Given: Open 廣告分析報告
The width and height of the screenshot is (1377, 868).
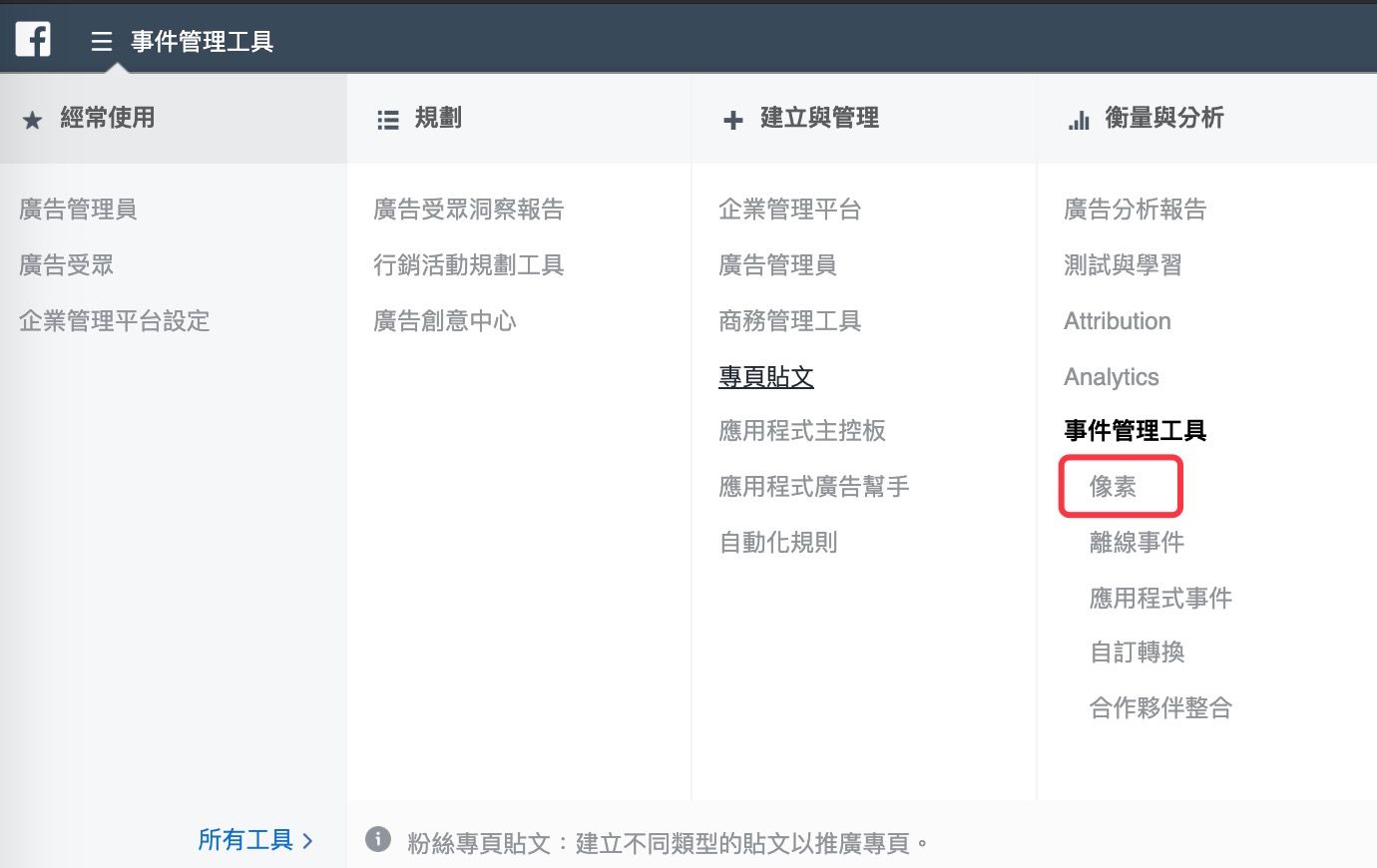Looking at the screenshot, I should coord(1136,210).
